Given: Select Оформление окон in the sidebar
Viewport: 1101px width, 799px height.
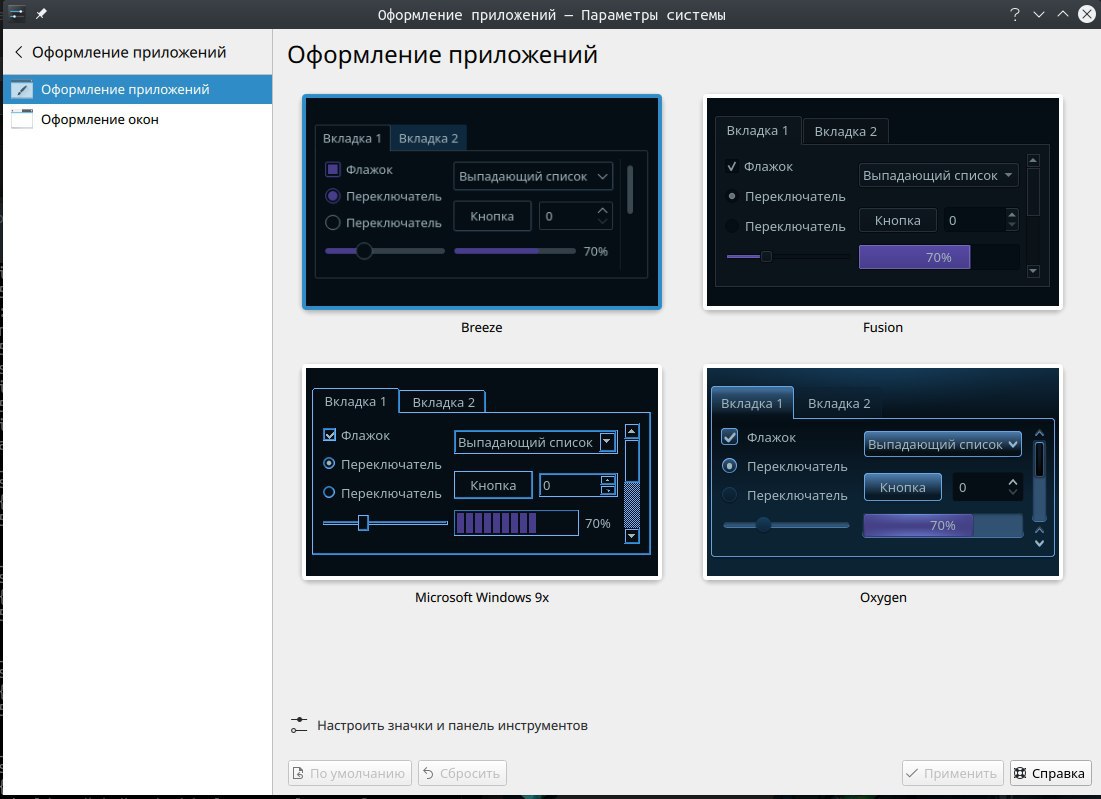Looking at the screenshot, I should 137,119.
